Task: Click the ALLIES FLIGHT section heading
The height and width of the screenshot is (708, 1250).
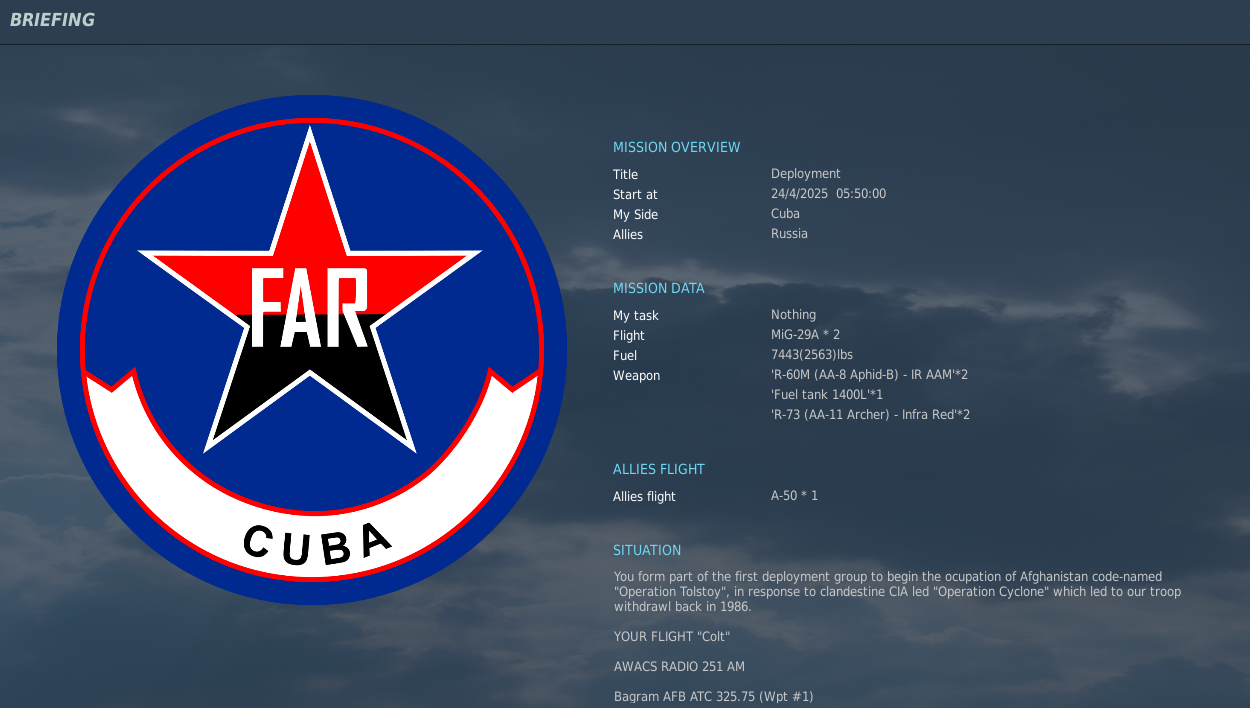Action: point(658,469)
